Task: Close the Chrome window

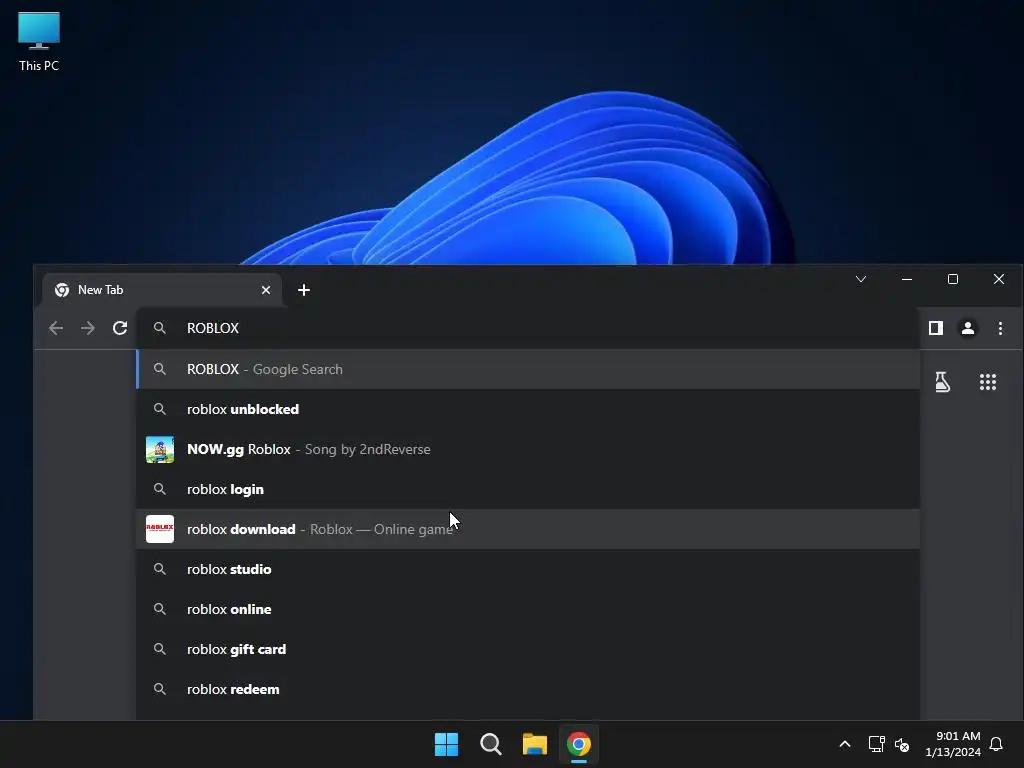Action: point(999,280)
